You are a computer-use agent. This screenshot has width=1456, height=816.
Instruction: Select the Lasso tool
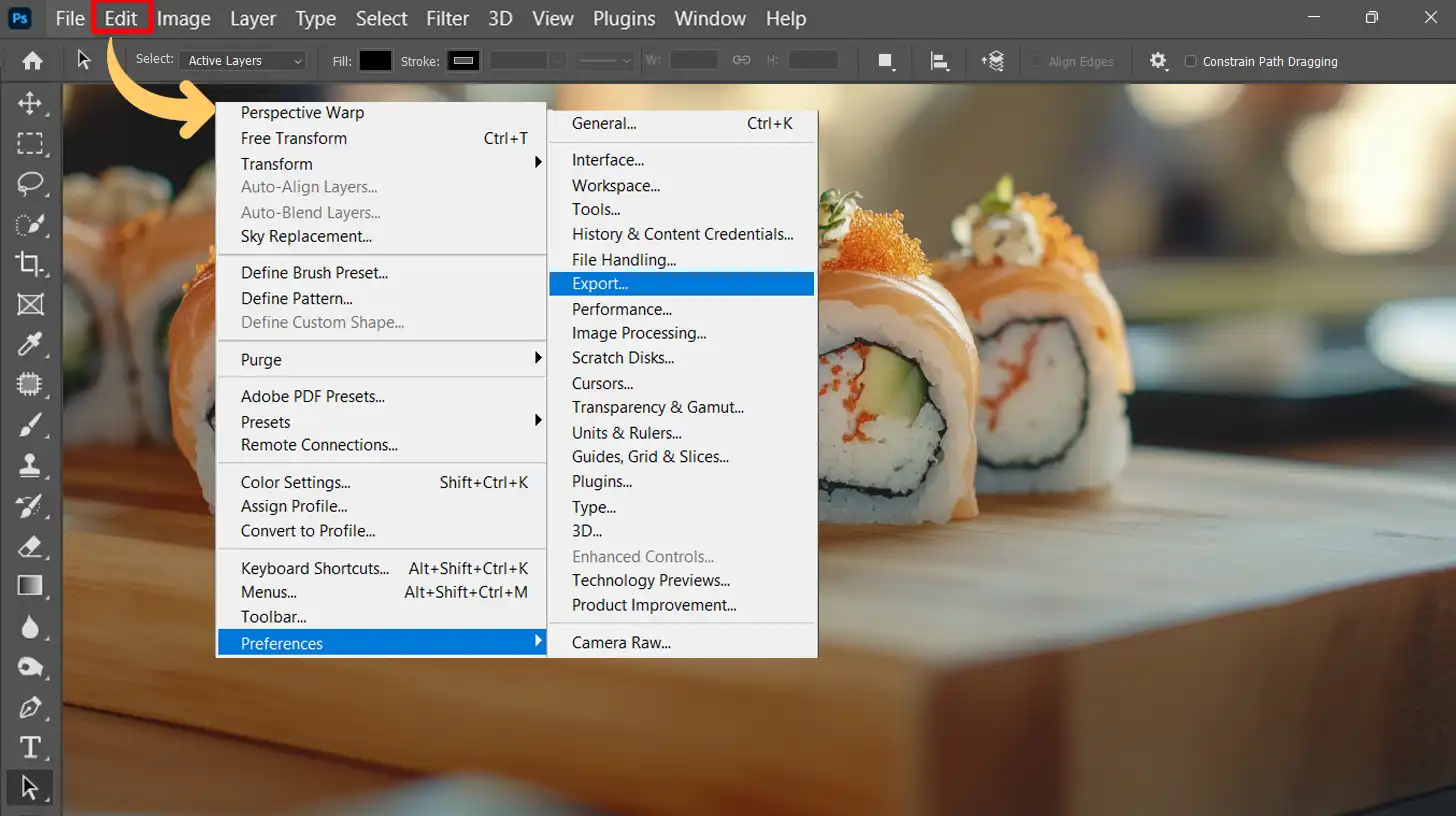[x=30, y=184]
